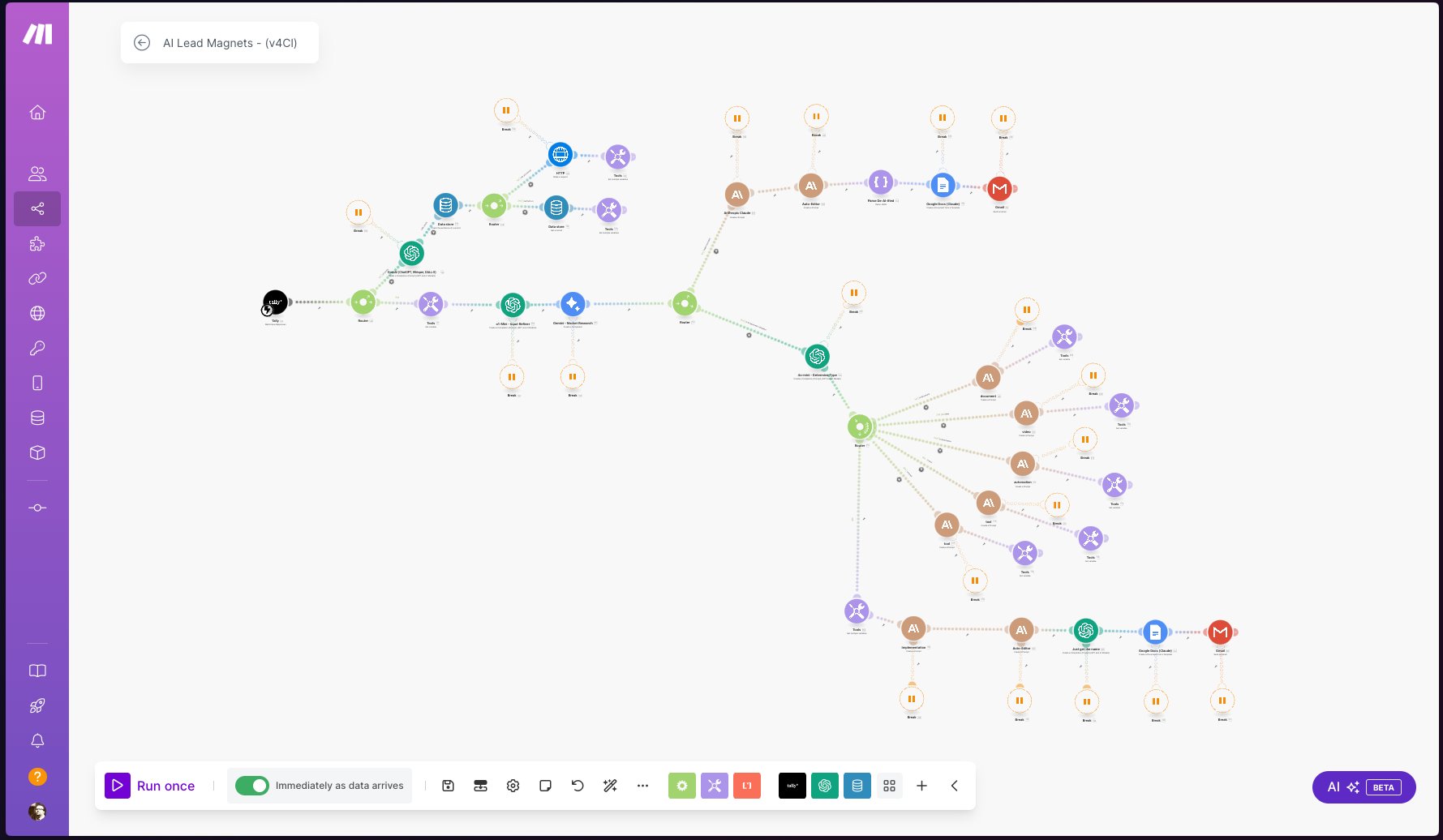1443x840 pixels.
Task: Open the purple Tools favorite in the toolbar
Action: tap(715, 786)
